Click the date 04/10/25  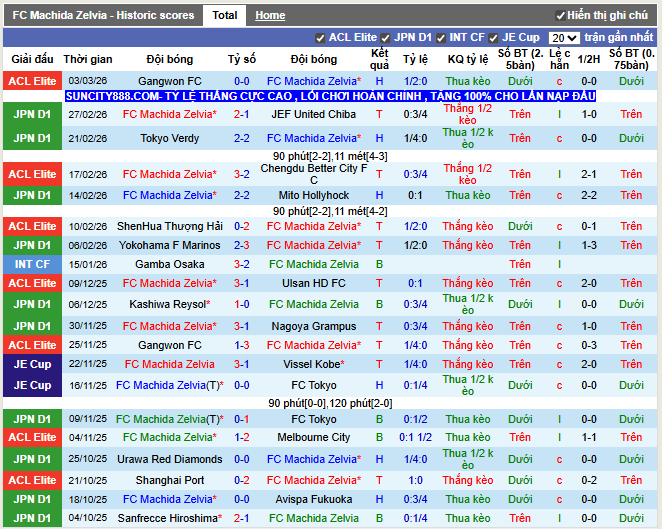[88, 518]
